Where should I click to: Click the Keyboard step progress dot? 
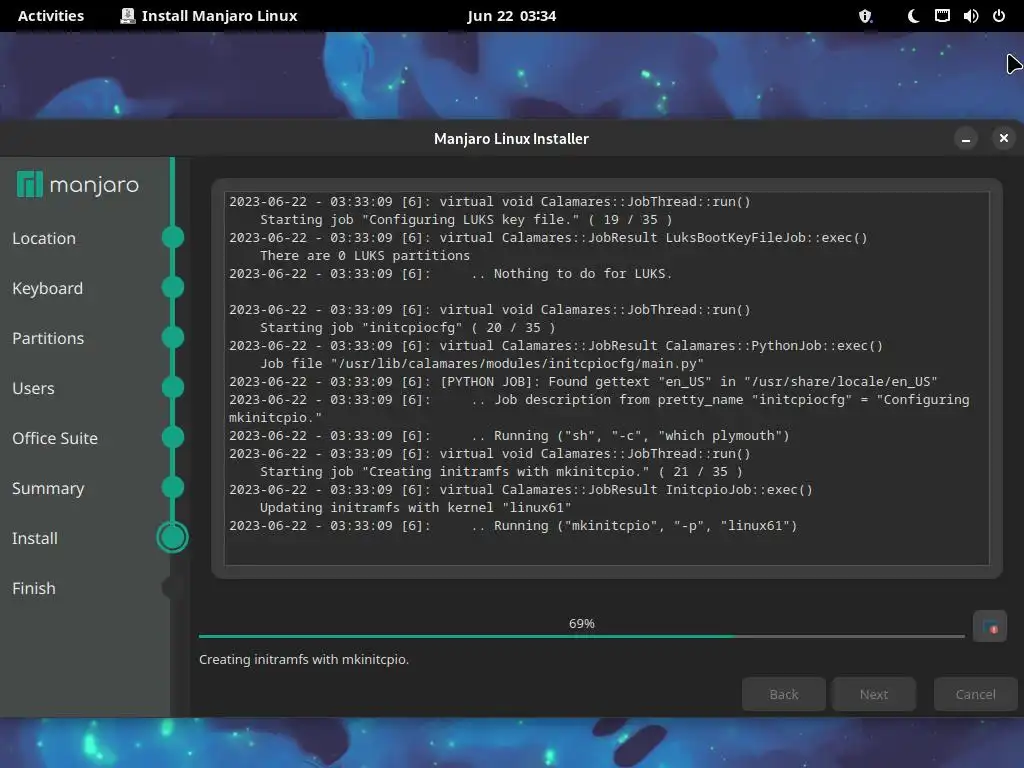click(x=172, y=287)
